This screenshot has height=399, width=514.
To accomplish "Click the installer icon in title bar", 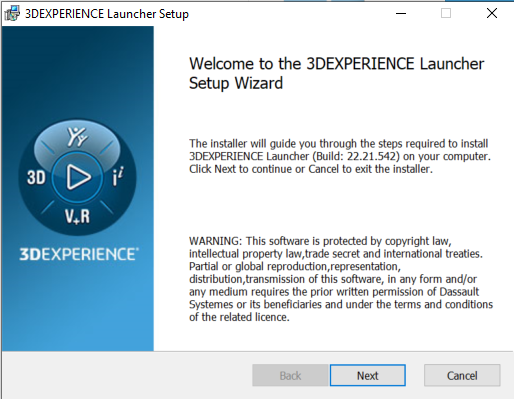I will pos(12,14).
